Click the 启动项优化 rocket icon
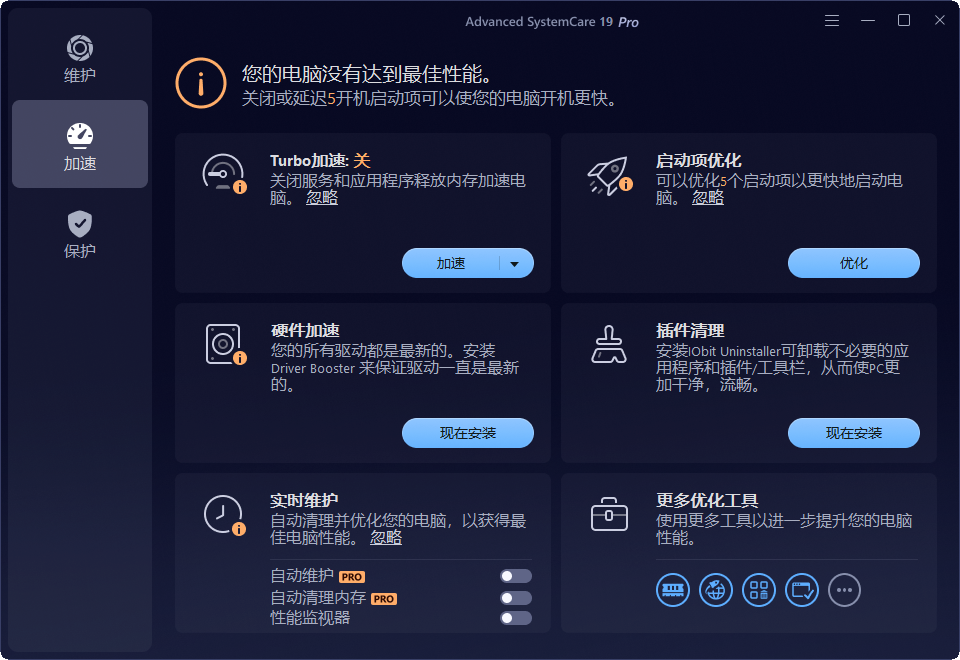The height and width of the screenshot is (660, 960). tap(610, 172)
